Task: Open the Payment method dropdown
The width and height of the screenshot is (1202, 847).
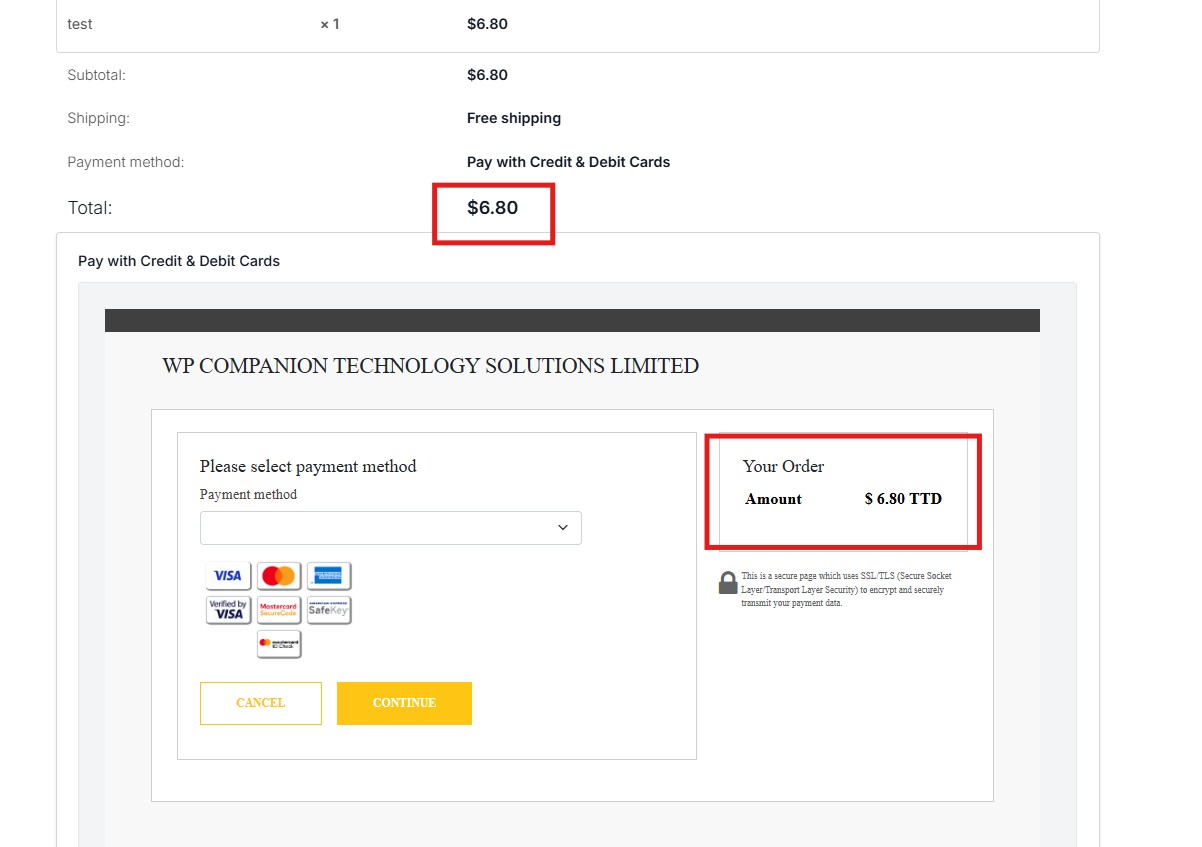Action: (x=390, y=528)
